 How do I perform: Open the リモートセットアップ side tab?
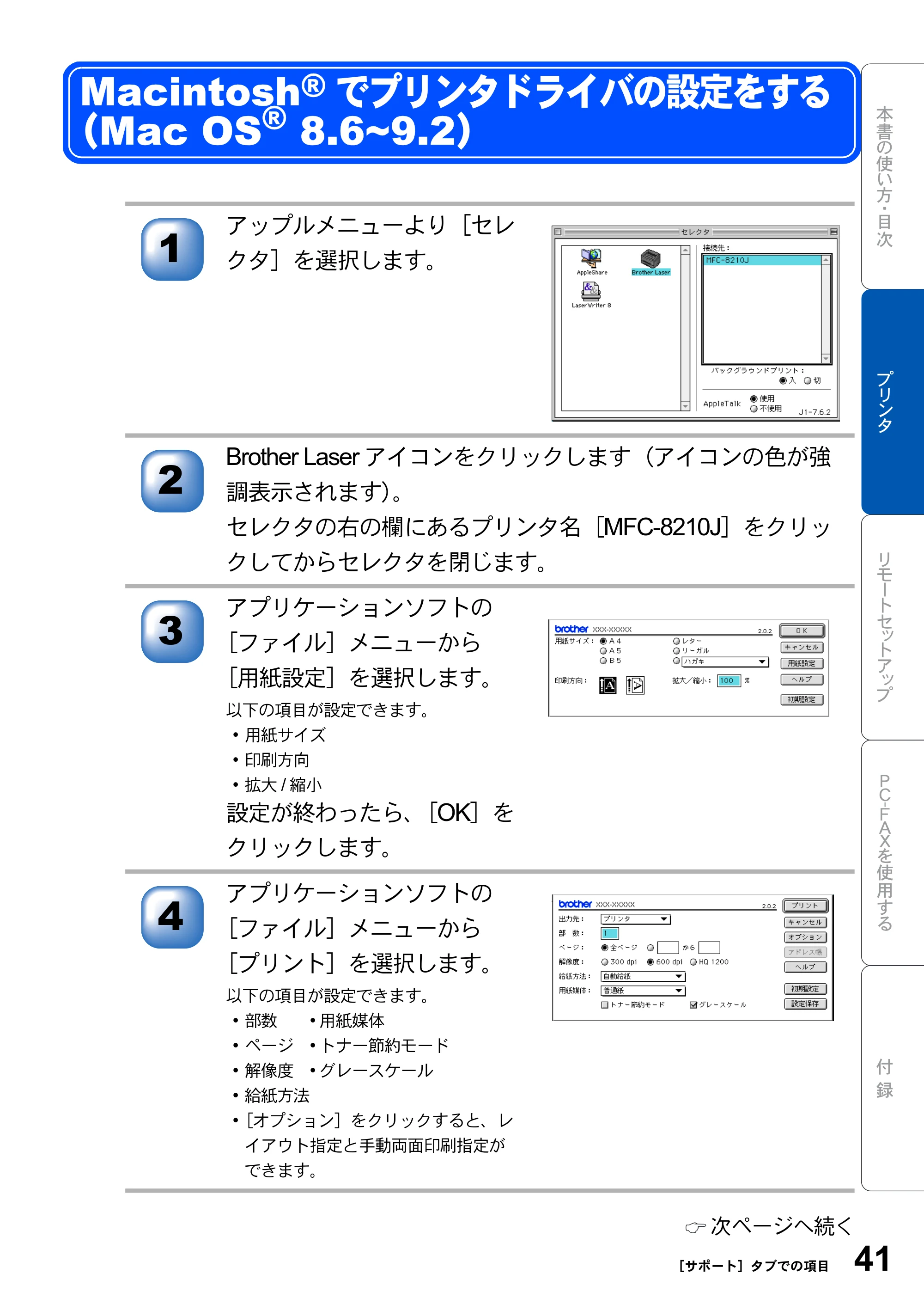pyautogui.click(x=893, y=627)
